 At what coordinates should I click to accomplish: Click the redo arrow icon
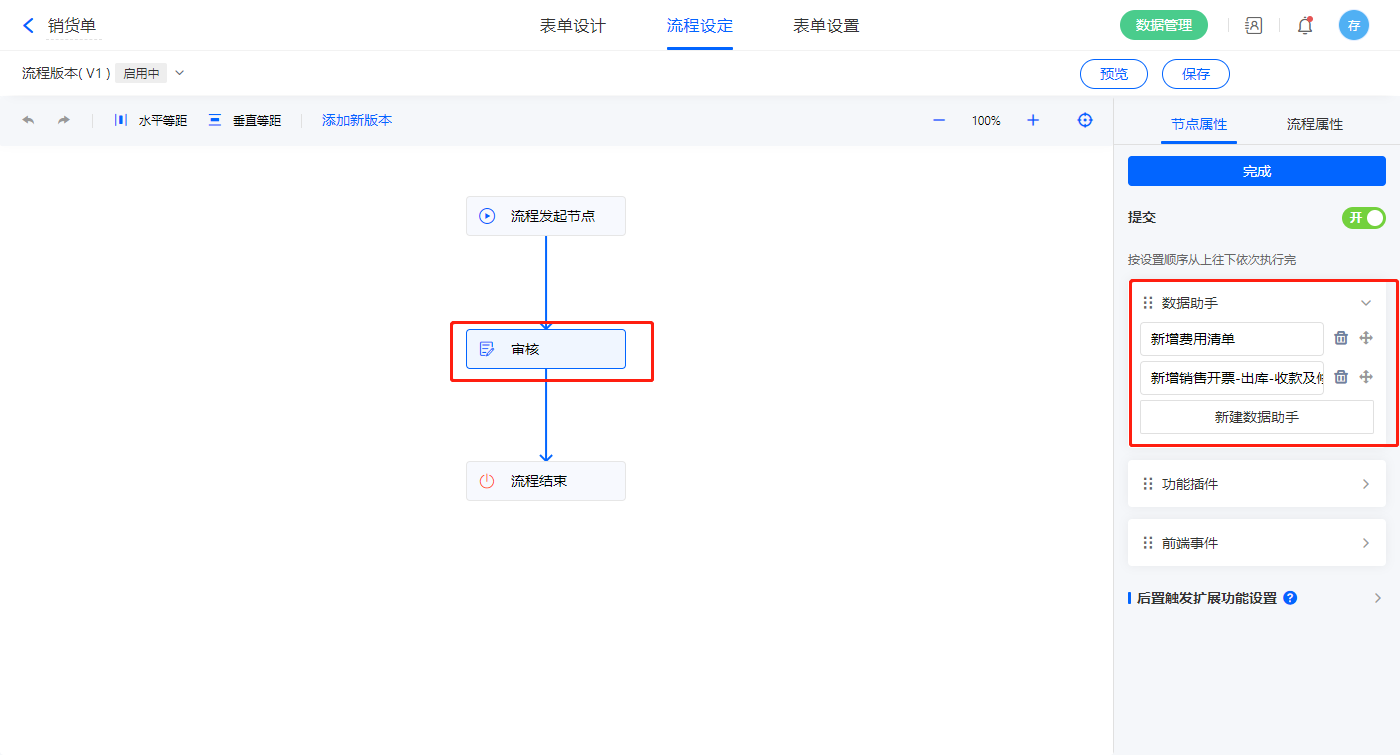pos(64,120)
